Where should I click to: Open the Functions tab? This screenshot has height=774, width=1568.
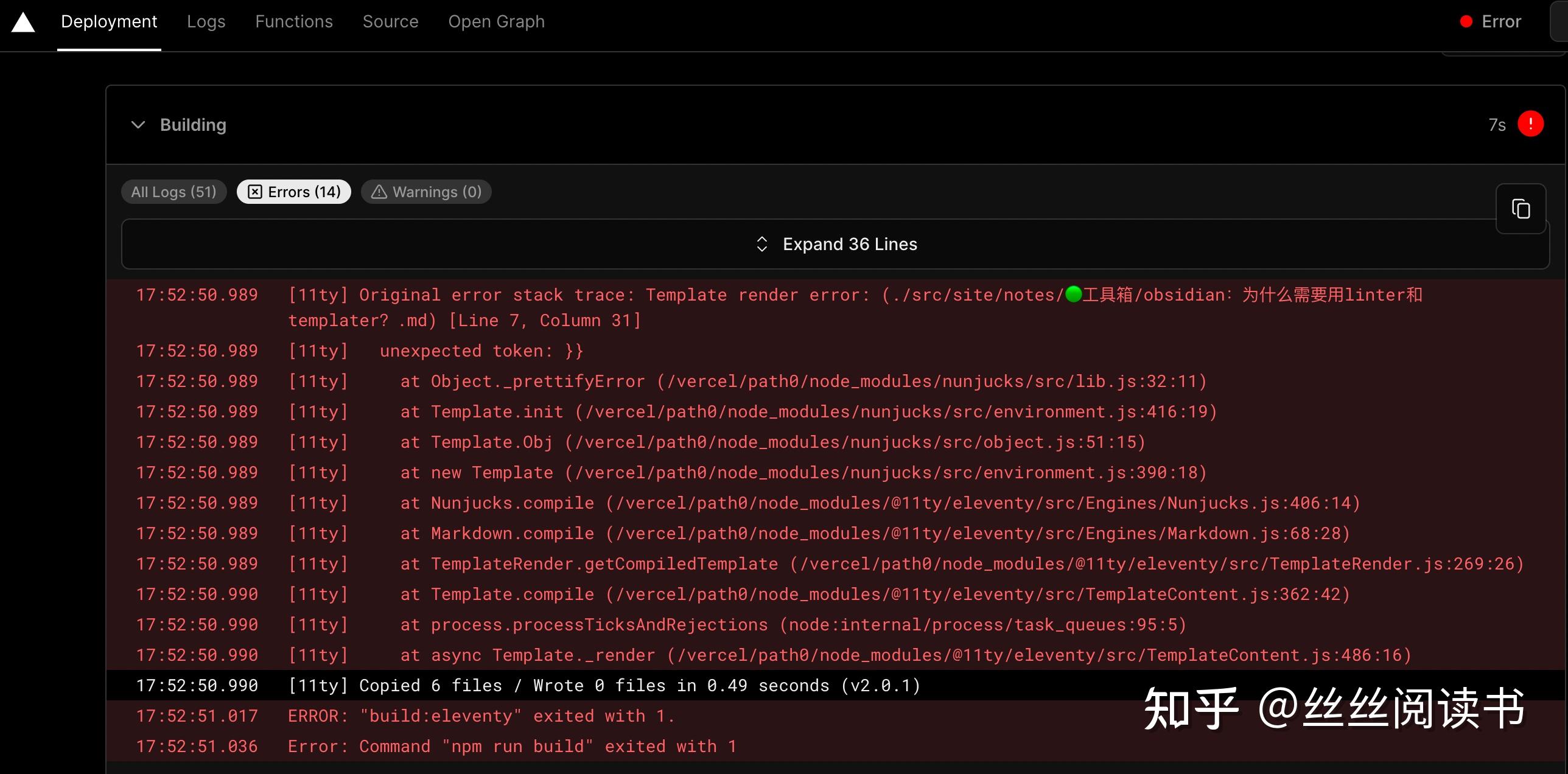click(x=293, y=22)
